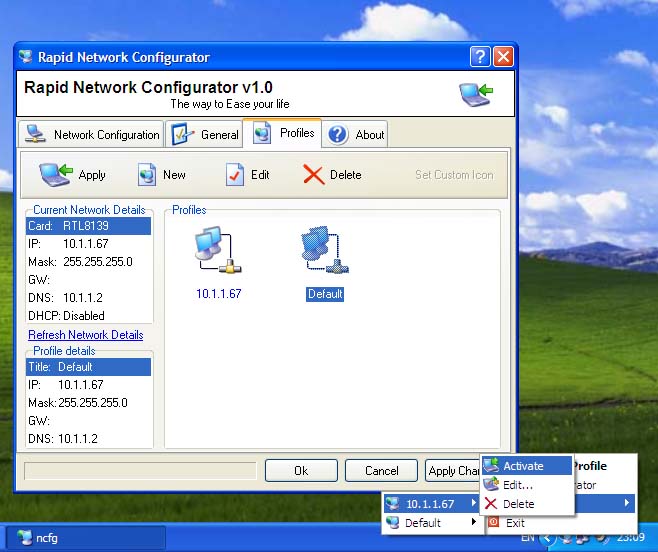The height and width of the screenshot is (552, 658).
Task: Click the empty status field beside Ok
Action: 140,471
